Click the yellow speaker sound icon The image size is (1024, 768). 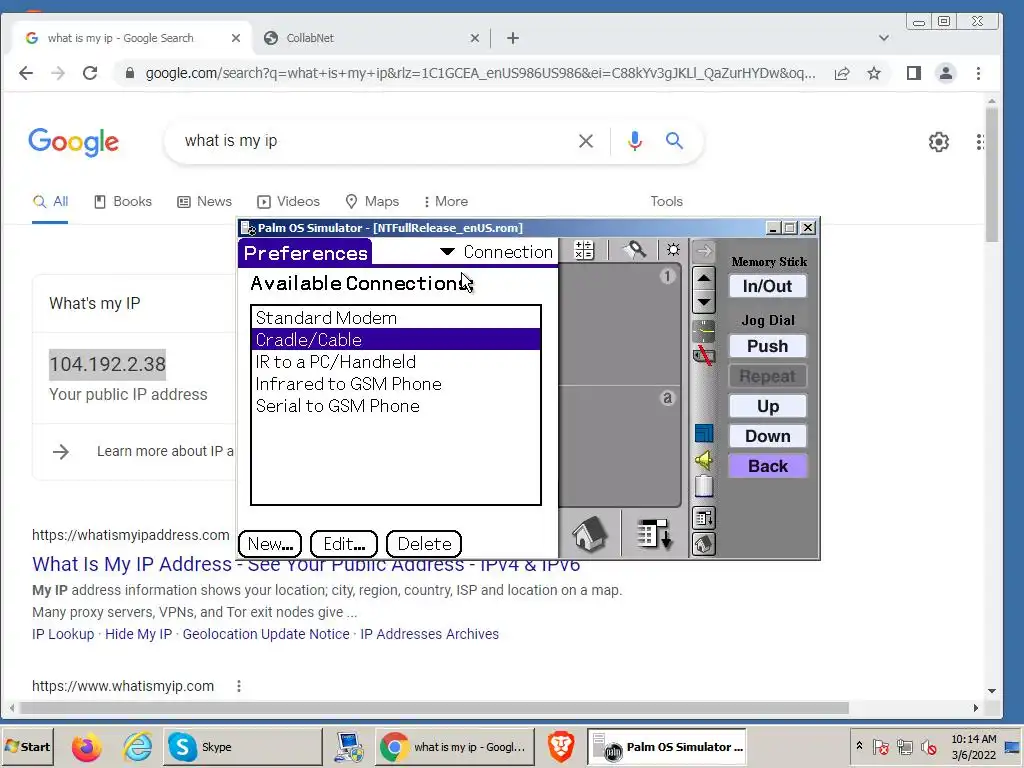[704, 460]
